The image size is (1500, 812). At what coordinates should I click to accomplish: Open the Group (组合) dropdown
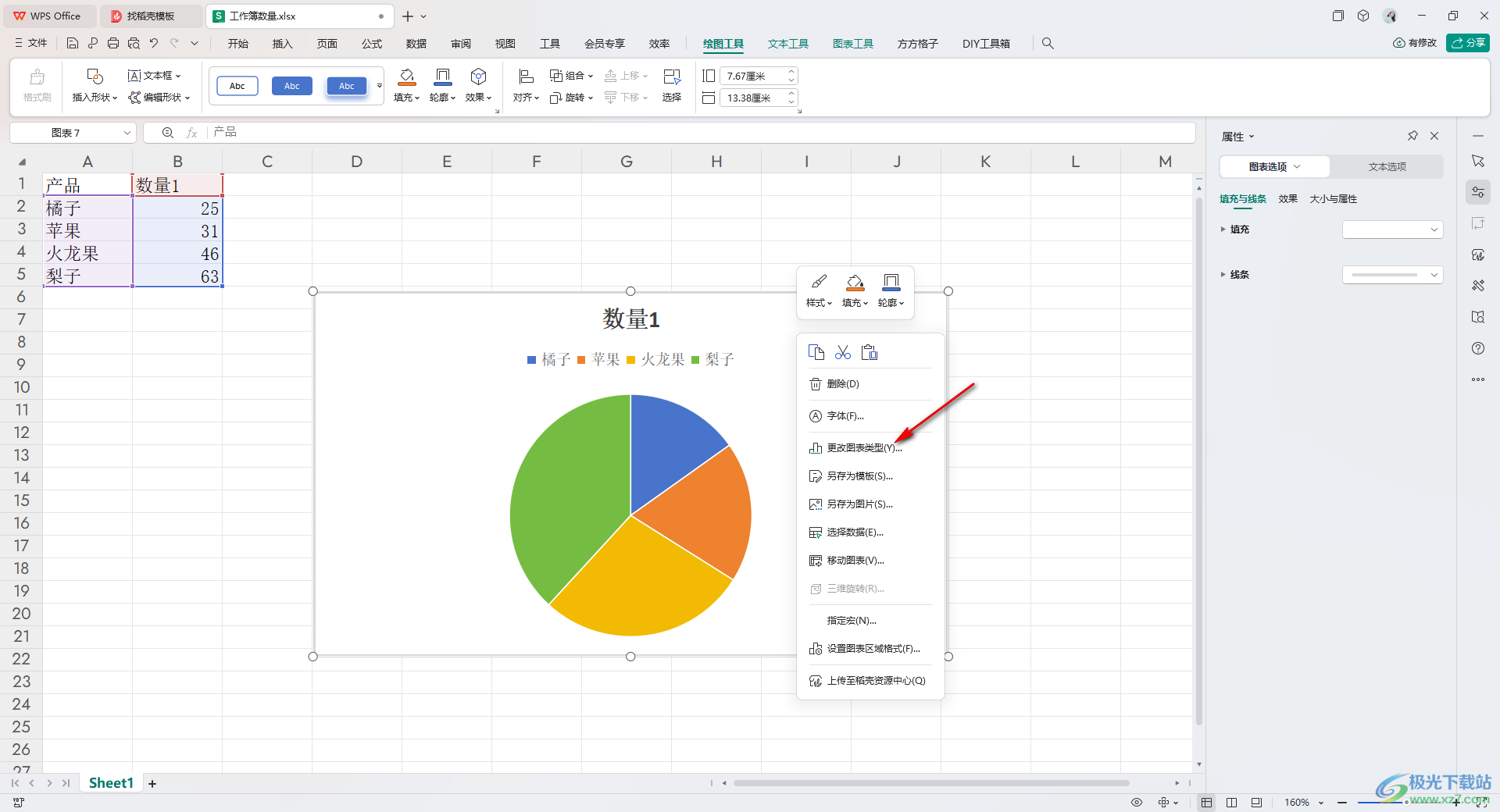tap(571, 76)
